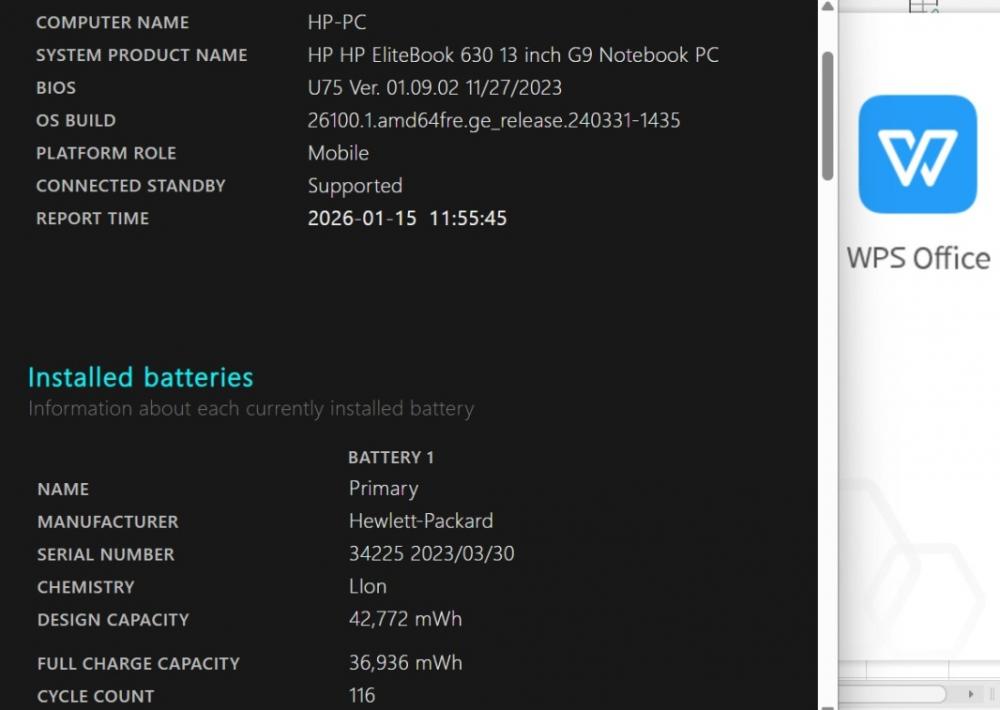Viewport: 1000px width, 710px height.
Task: Click the WPS horizontal scrollbar track
Action: 893,694
